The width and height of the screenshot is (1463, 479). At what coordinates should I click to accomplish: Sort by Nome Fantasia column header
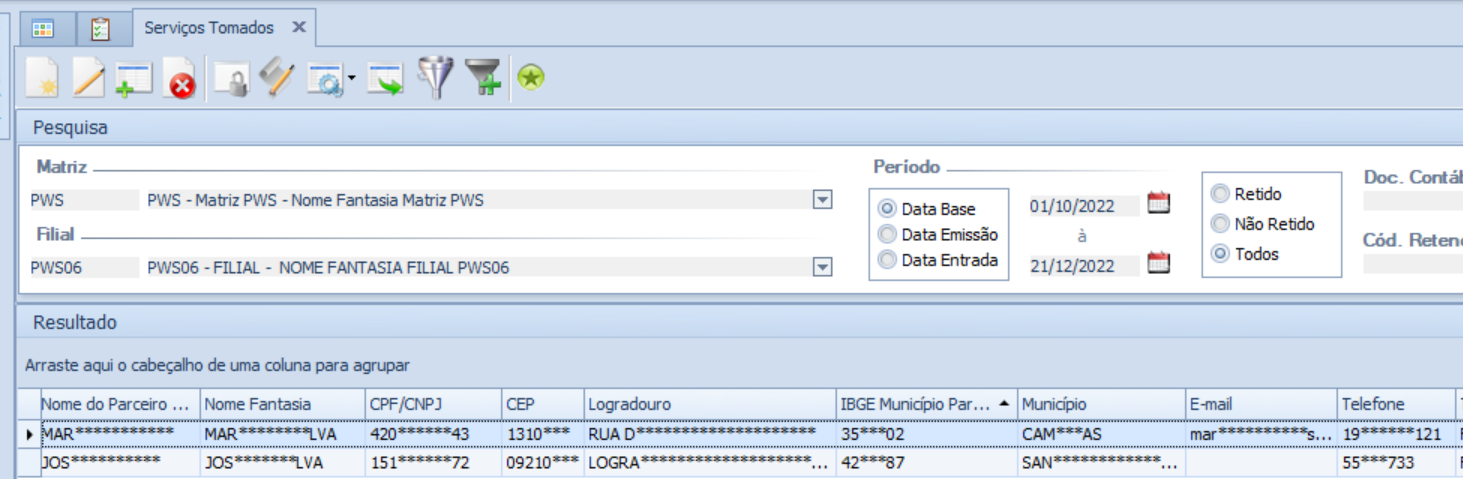[283, 404]
